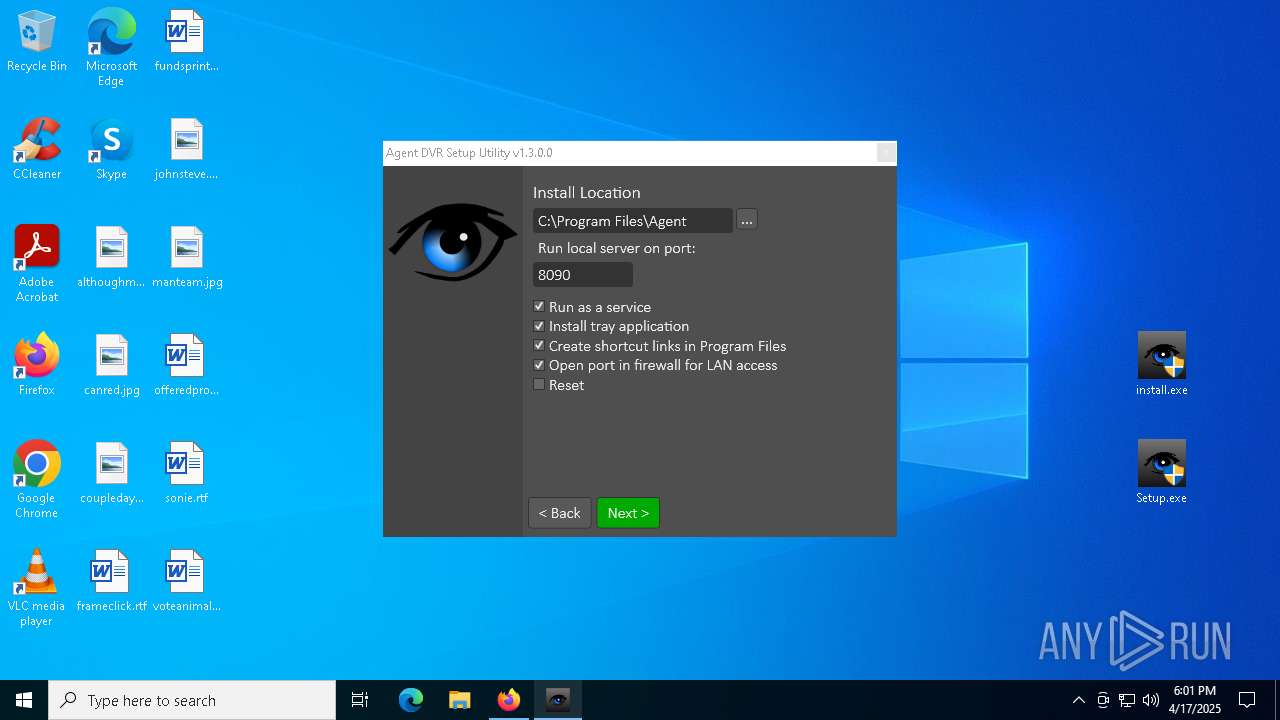
Task: Browse for install location with ellipsis button
Action: pyautogui.click(x=747, y=220)
